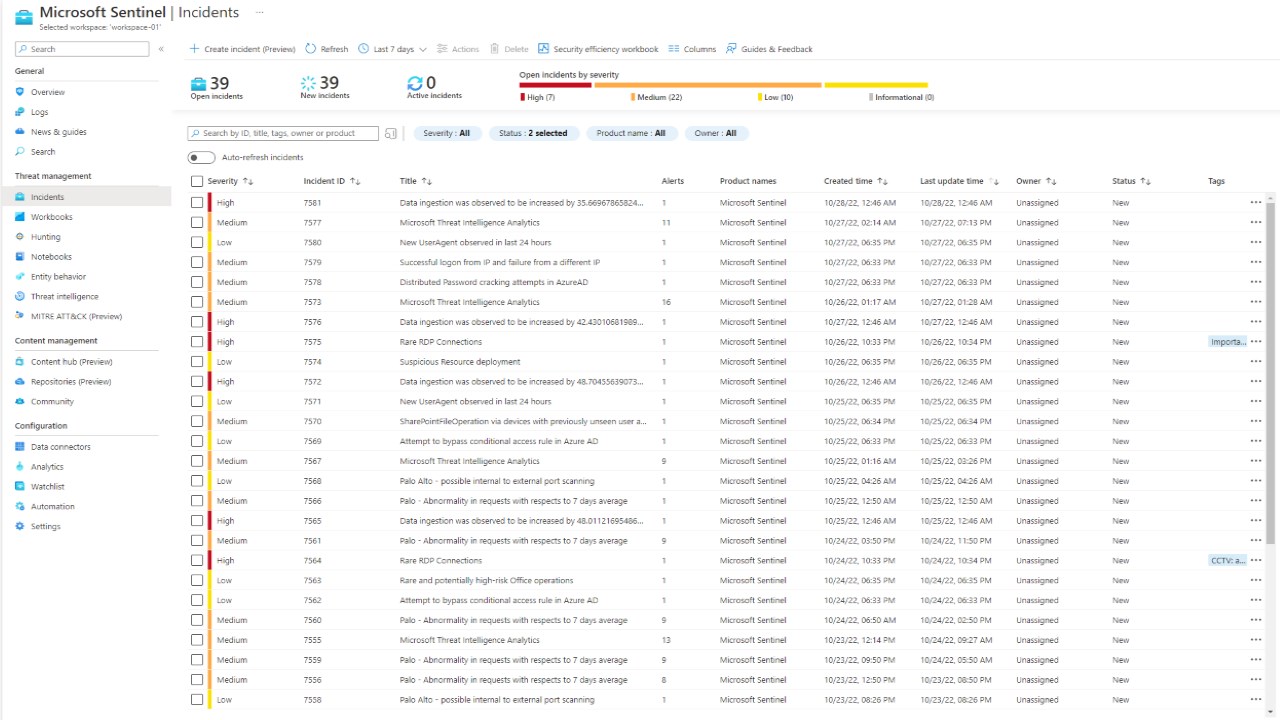The width and height of the screenshot is (1280, 720).
Task: Click the Watchlist icon in sidebar
Action: click(20, 487)
